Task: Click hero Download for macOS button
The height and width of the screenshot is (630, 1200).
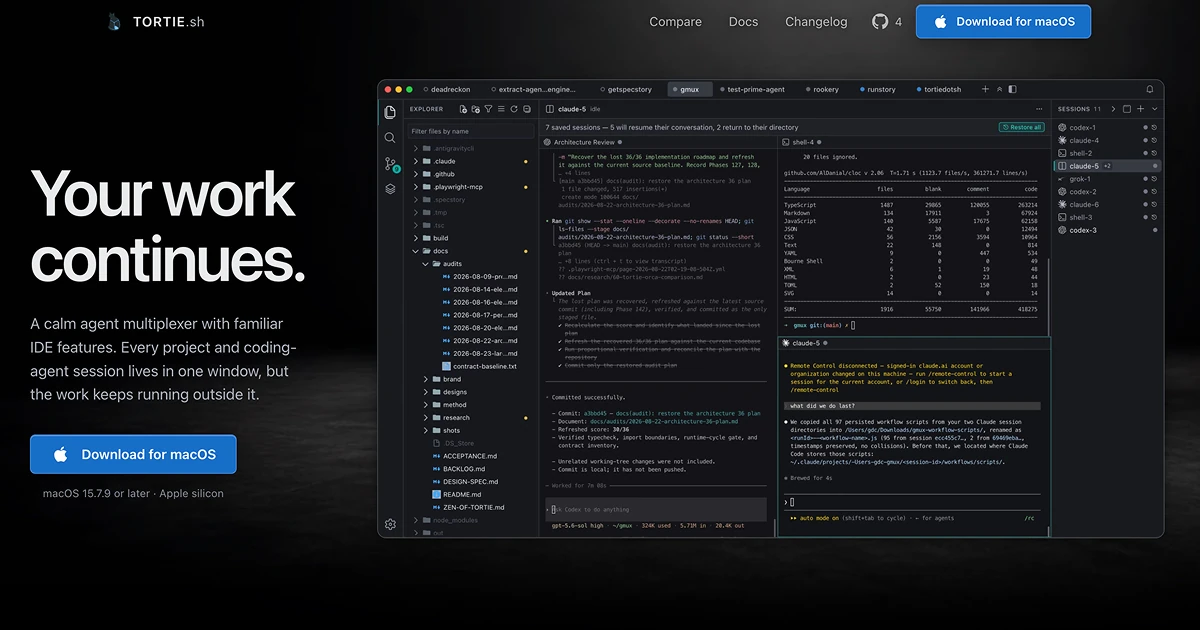Action: [133, 454]
